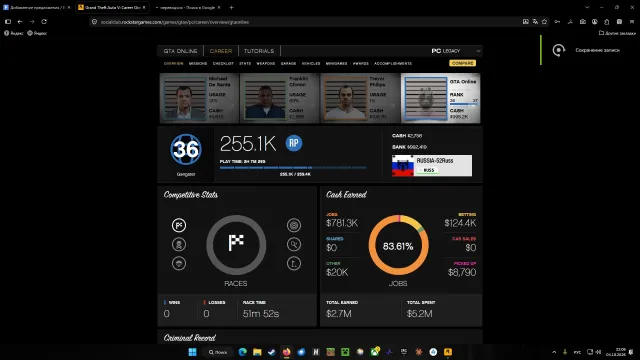Screen dimensions: 640x360
Task: Open Xbox app from taskbar
Action: (x=375, y=352)
